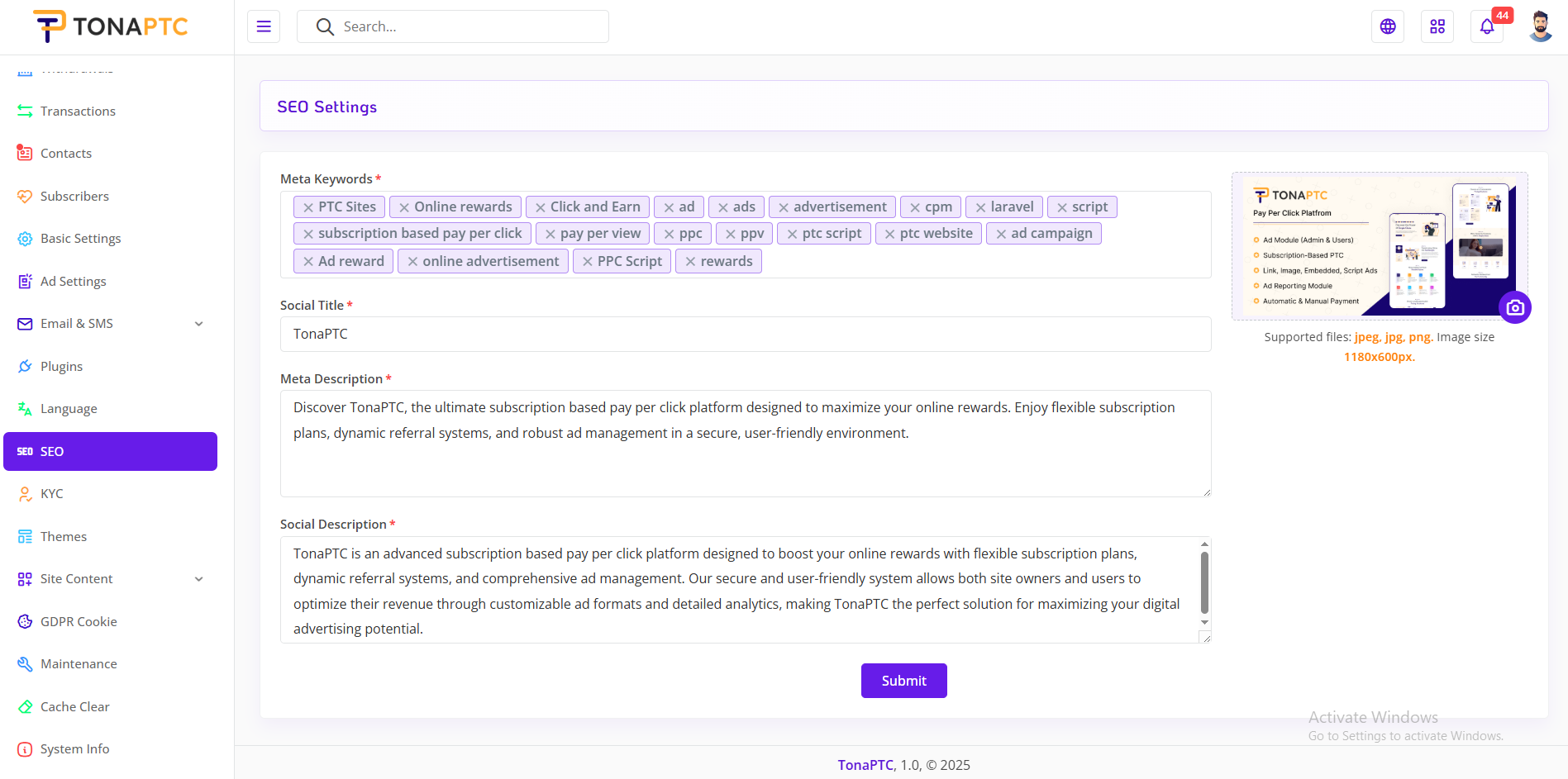The height and width of the screenshot is (779, 1568).
Task: Remove the 'online advertisement' keyword tag
Action: point(412,261)
